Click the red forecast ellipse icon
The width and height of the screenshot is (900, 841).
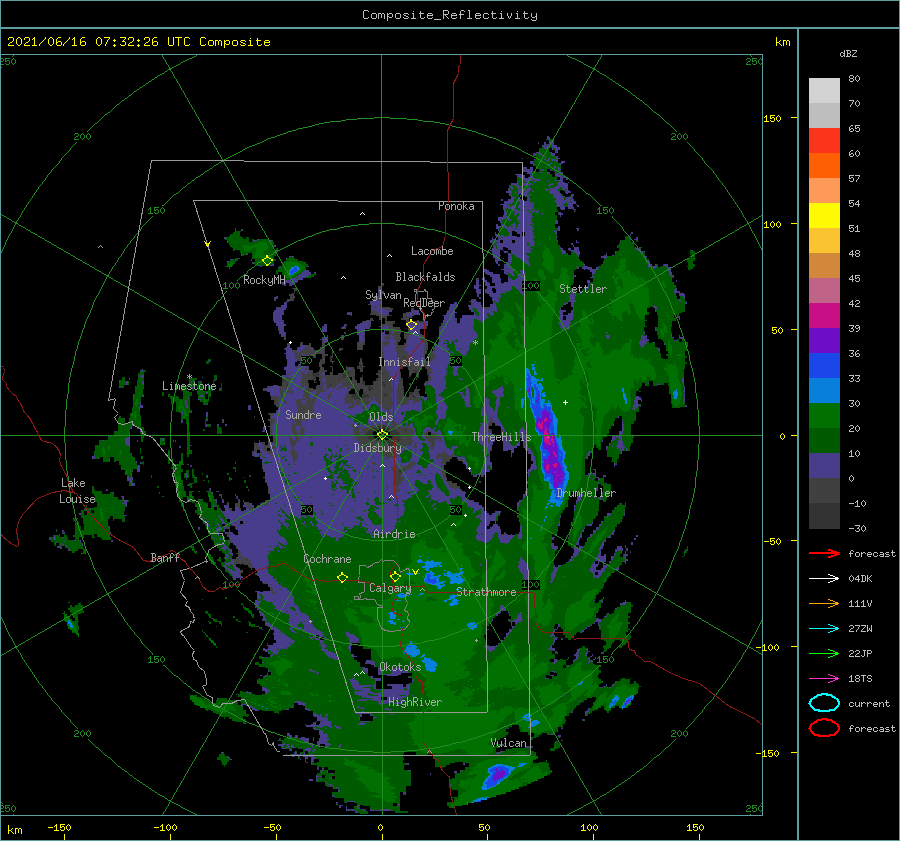(x=824, y=728)
